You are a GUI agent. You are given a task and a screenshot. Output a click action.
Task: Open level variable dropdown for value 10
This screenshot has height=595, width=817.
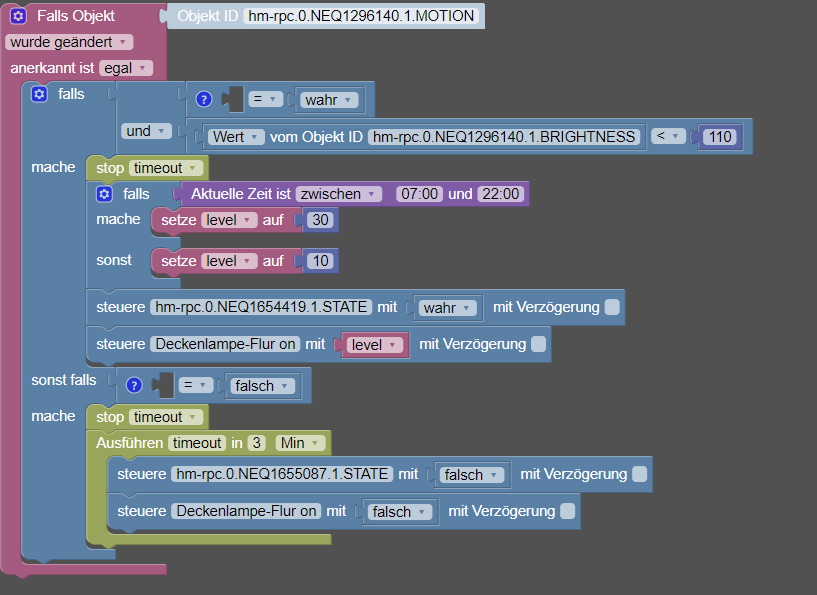229,261
